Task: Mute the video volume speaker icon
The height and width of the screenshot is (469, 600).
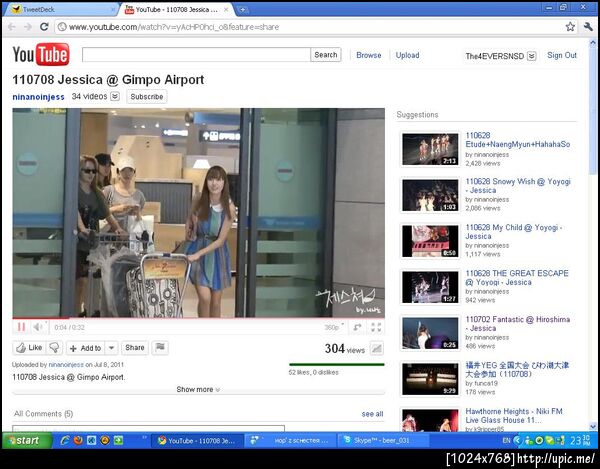Action: click(x=38, y=327)
